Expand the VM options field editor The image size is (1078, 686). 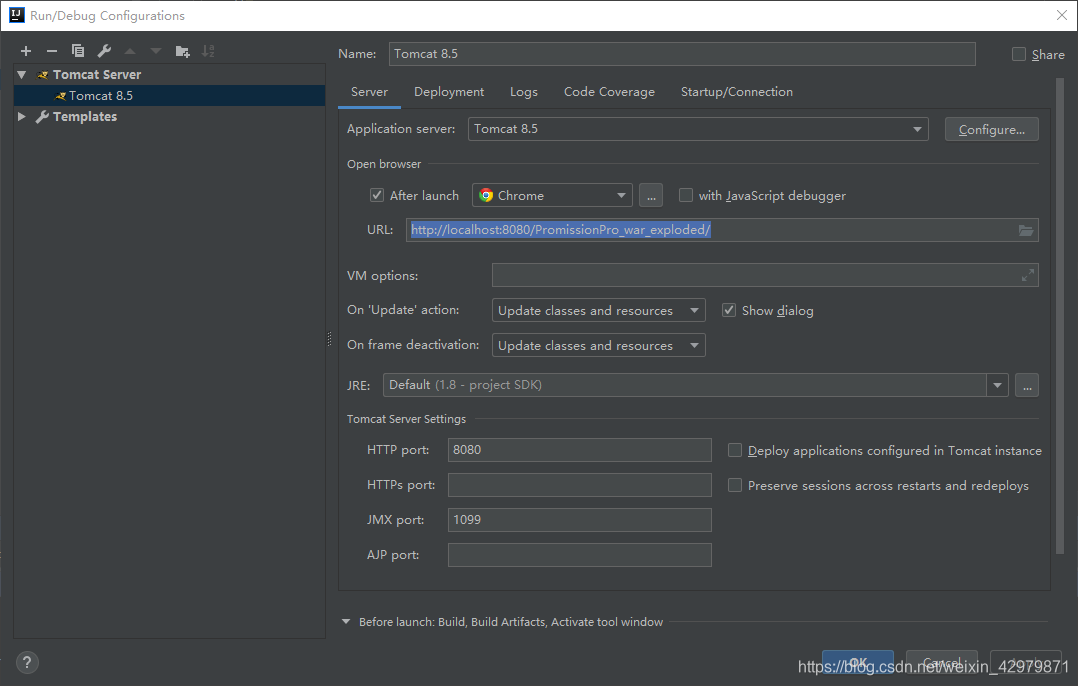tap(1027, 275)
